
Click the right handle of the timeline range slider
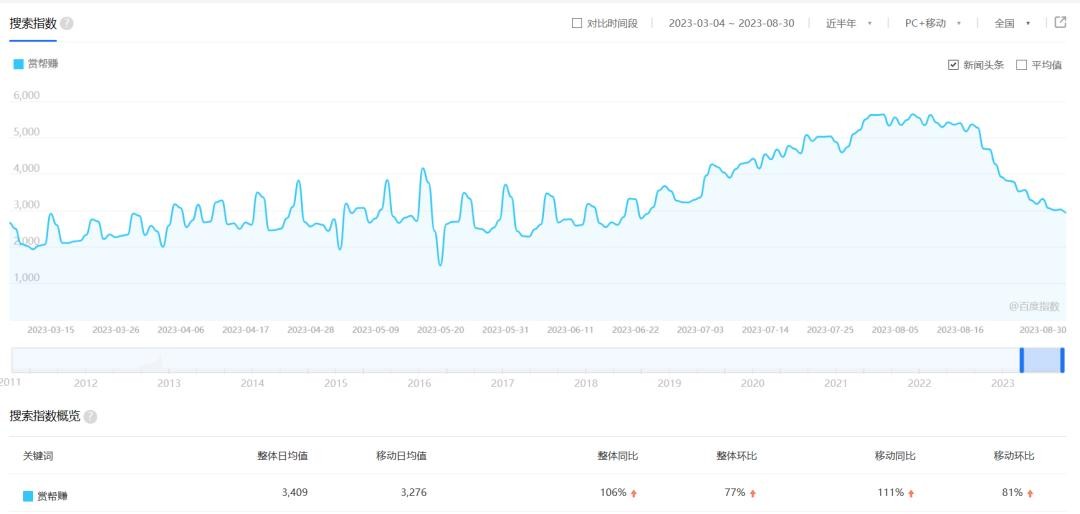pyautogui.click(x=1062, y=360)
